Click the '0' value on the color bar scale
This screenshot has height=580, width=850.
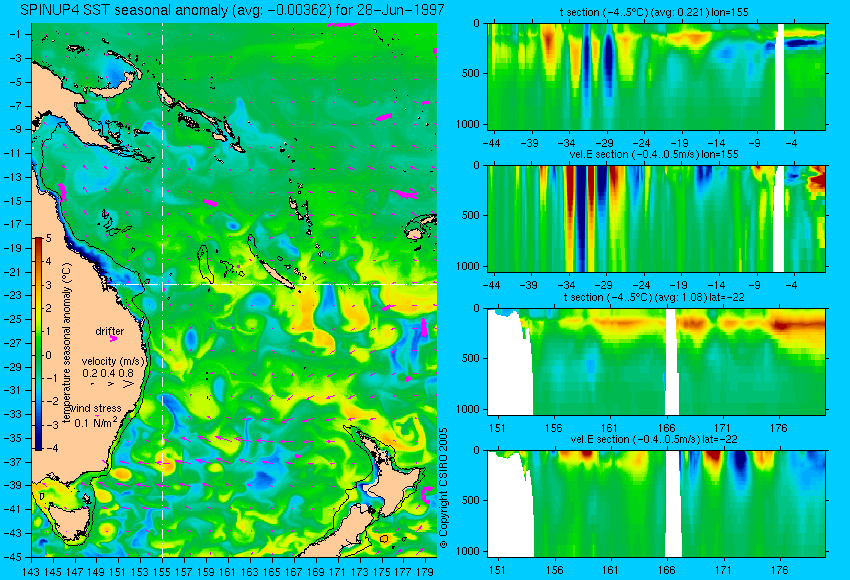[49, 355]
